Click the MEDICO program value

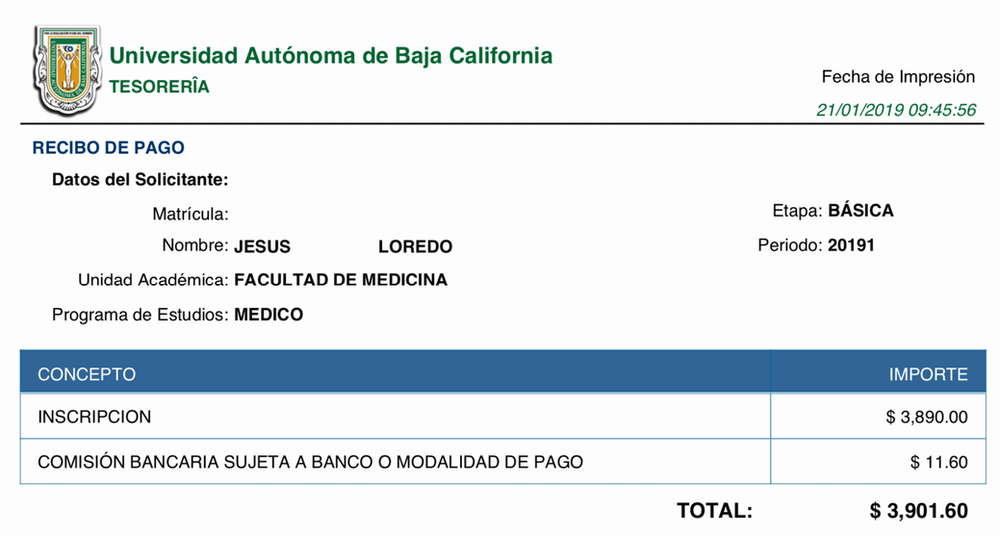(268, 315)
